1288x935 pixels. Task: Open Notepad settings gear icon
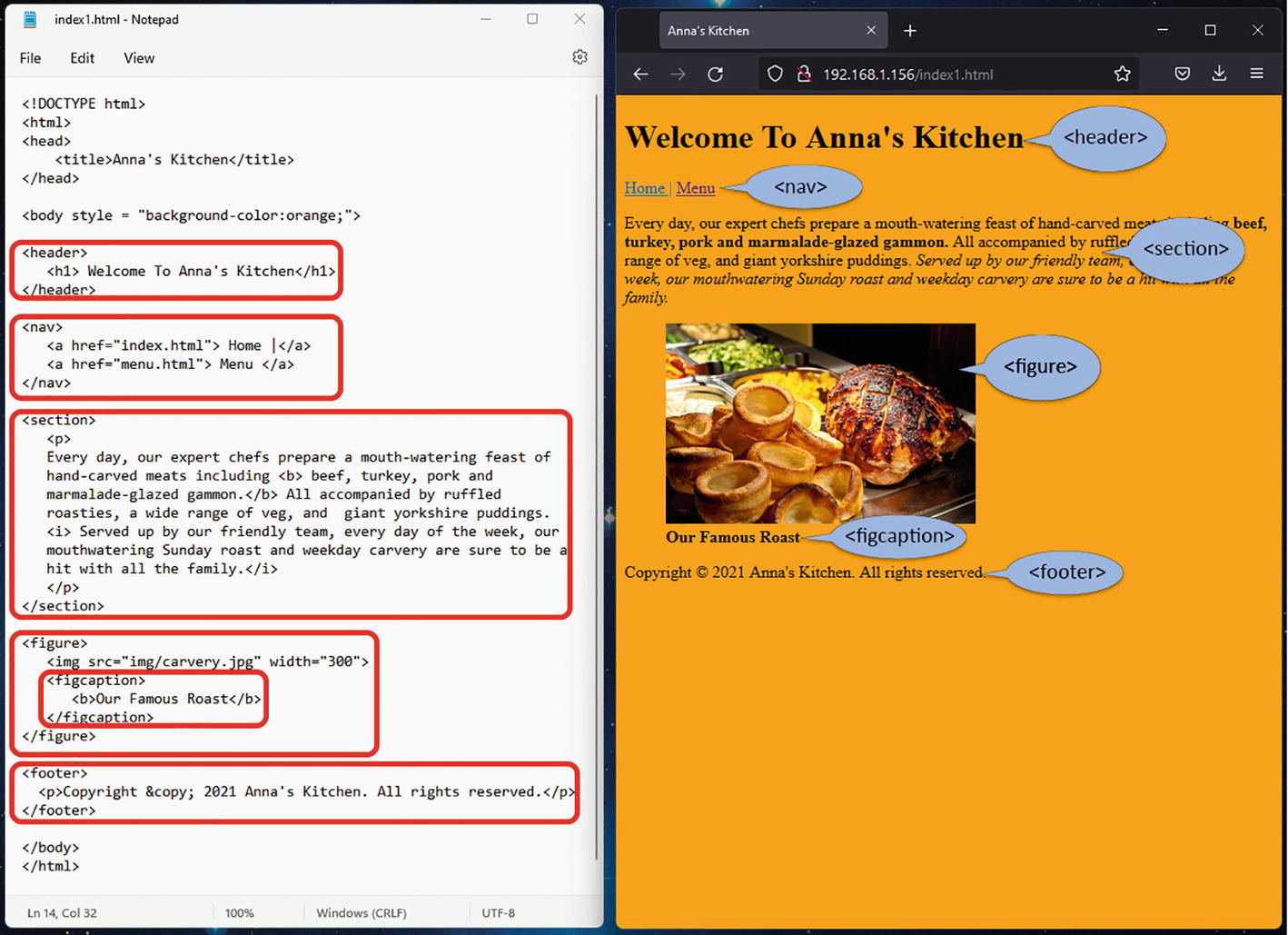[580, 57]
